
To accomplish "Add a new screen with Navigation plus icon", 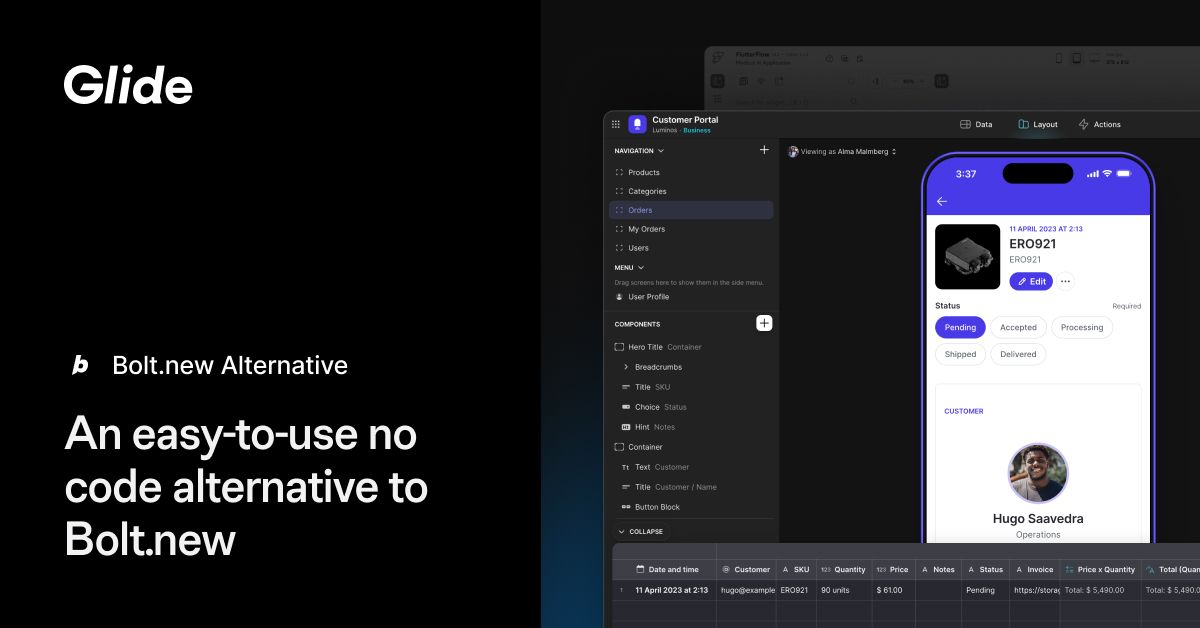I will [764, 150].
